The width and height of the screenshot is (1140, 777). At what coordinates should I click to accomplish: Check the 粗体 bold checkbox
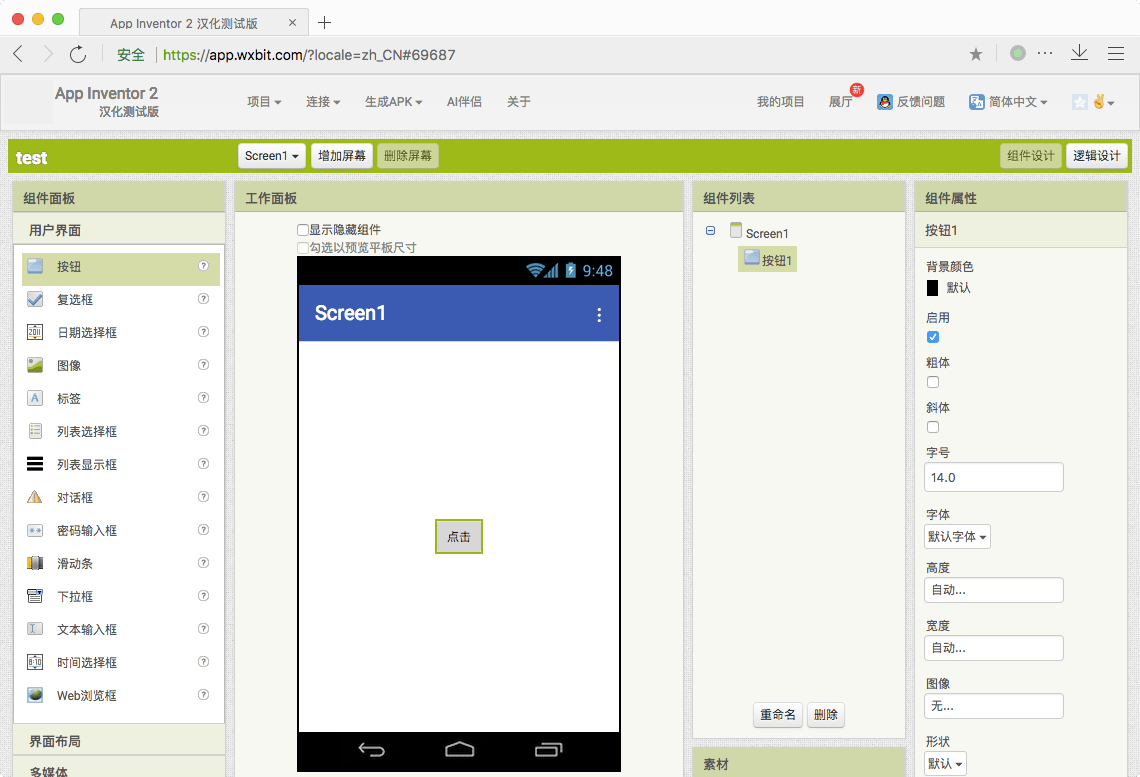pyautogui.click(x=933, y=382)
